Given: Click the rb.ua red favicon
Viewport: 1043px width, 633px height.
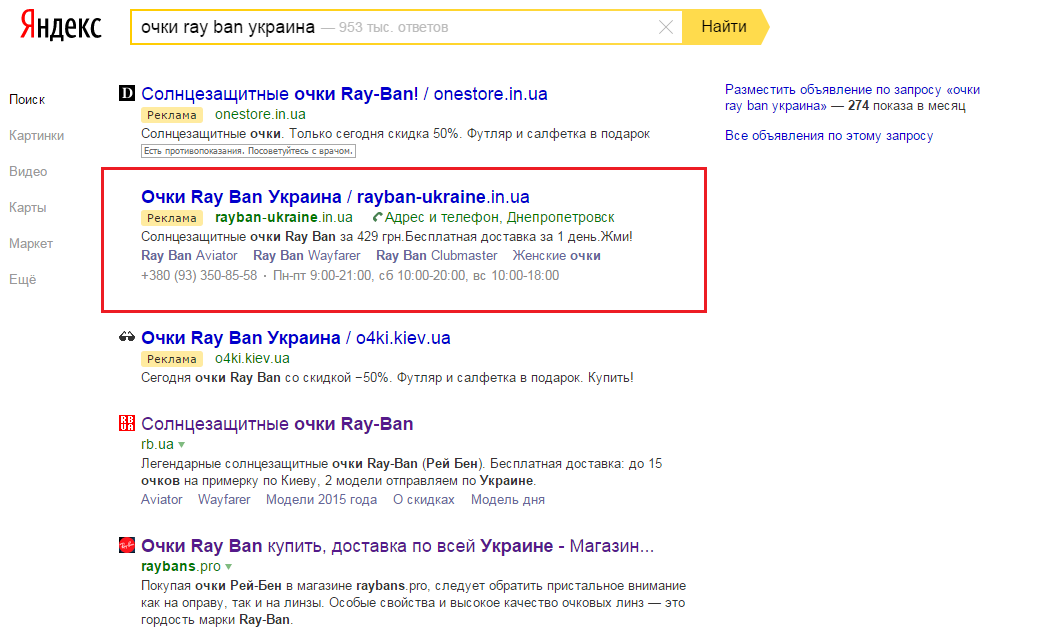Looking at the screenshot, I should click(126, 423).
